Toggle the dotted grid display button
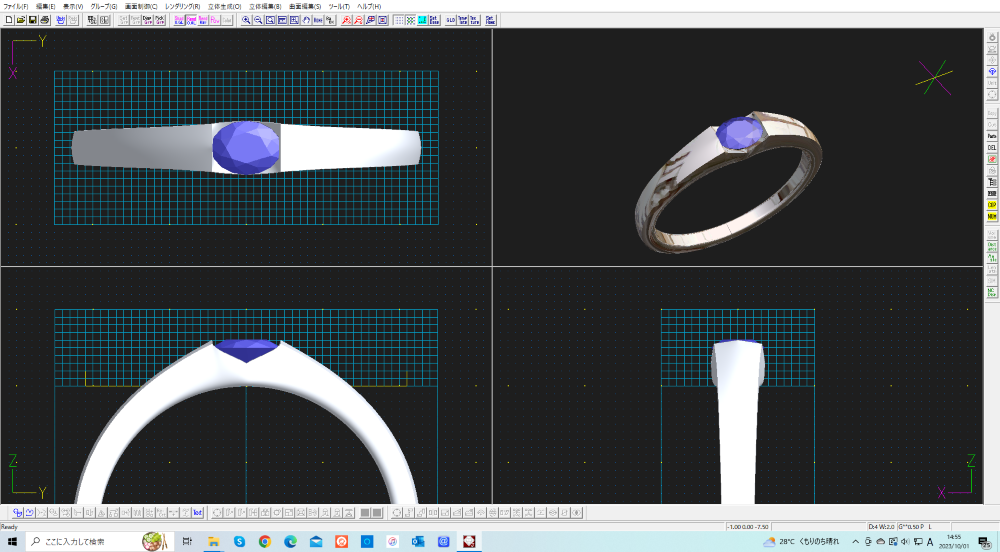1000x552 pixels. click(x=399, y=20)
